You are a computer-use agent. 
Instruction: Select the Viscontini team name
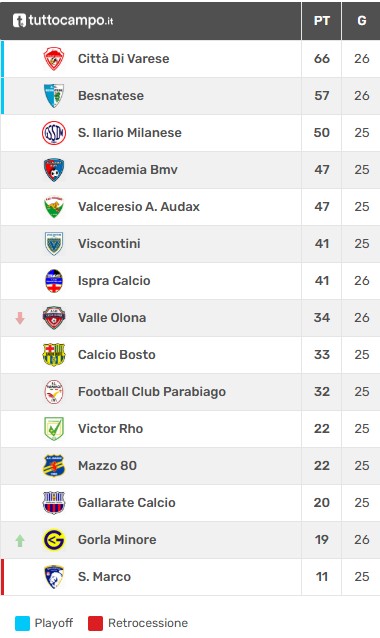pos(109,244)
